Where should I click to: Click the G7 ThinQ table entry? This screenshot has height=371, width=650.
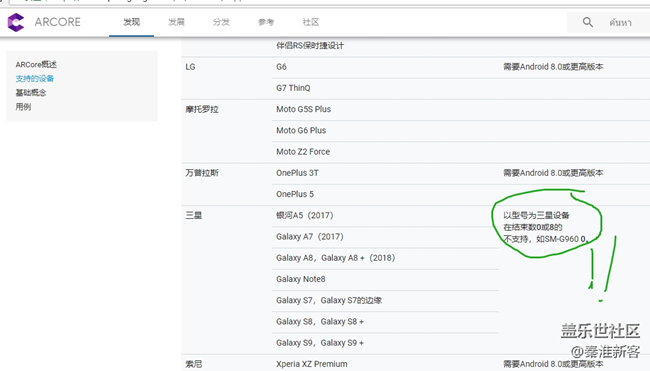293,88
